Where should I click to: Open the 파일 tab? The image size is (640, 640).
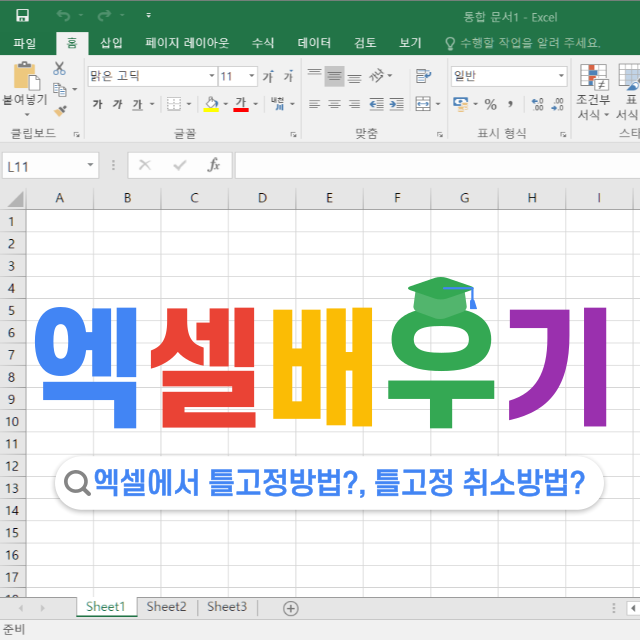[24, 42]
